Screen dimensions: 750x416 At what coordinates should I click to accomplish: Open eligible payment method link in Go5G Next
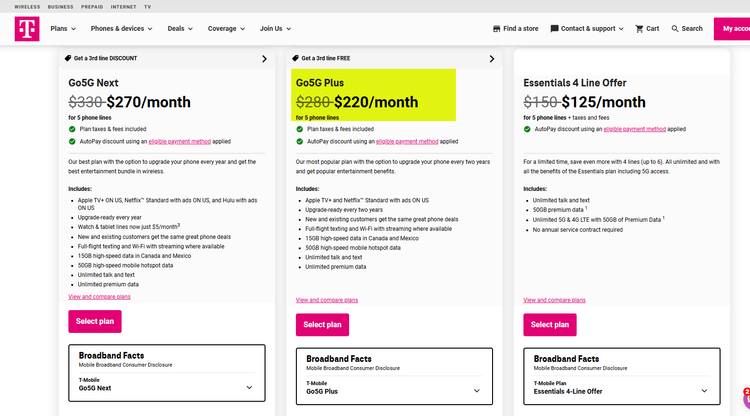pyautogui.click(x=180, y=142)
